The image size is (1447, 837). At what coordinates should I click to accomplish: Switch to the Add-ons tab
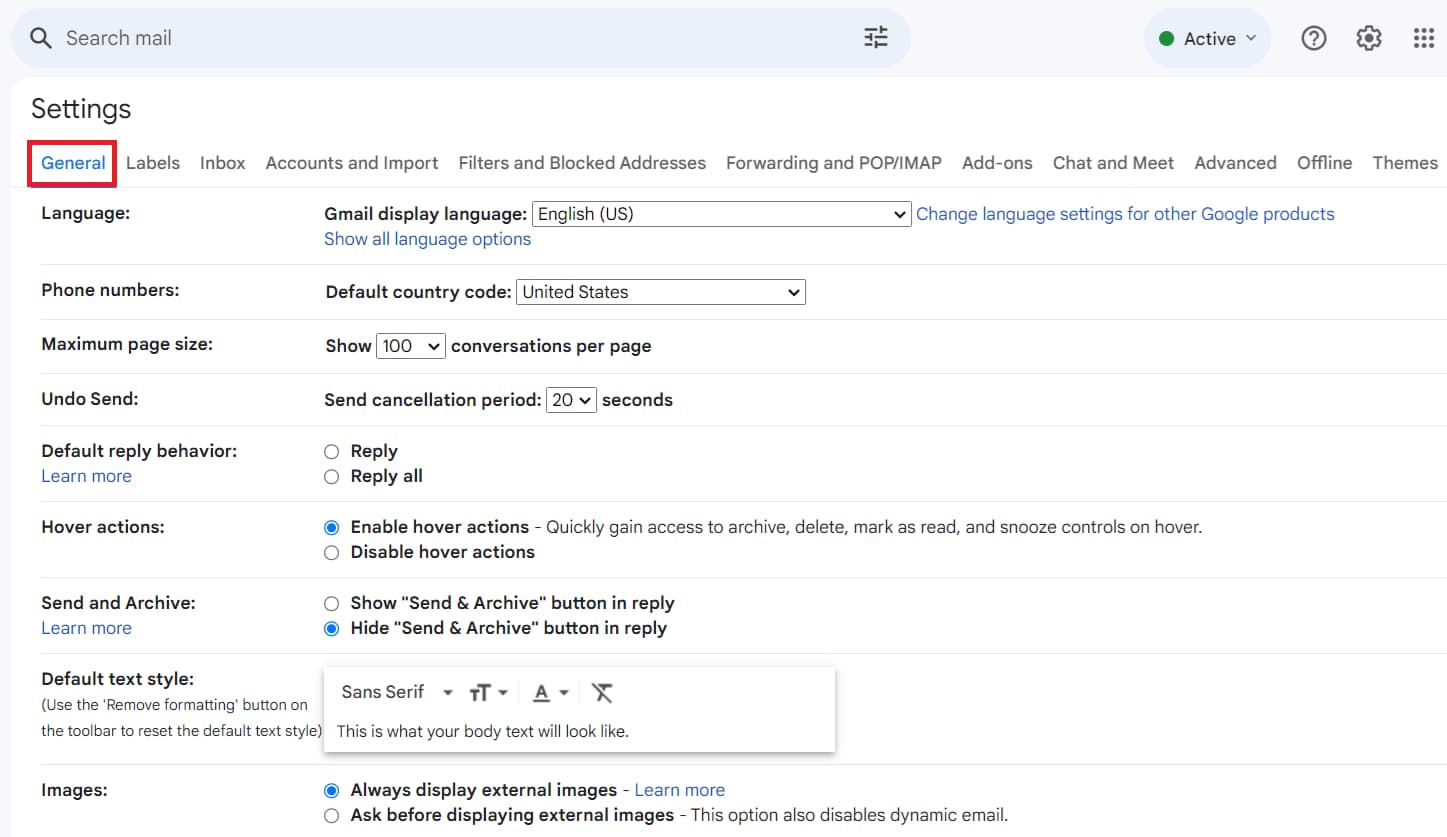[997, 163]
